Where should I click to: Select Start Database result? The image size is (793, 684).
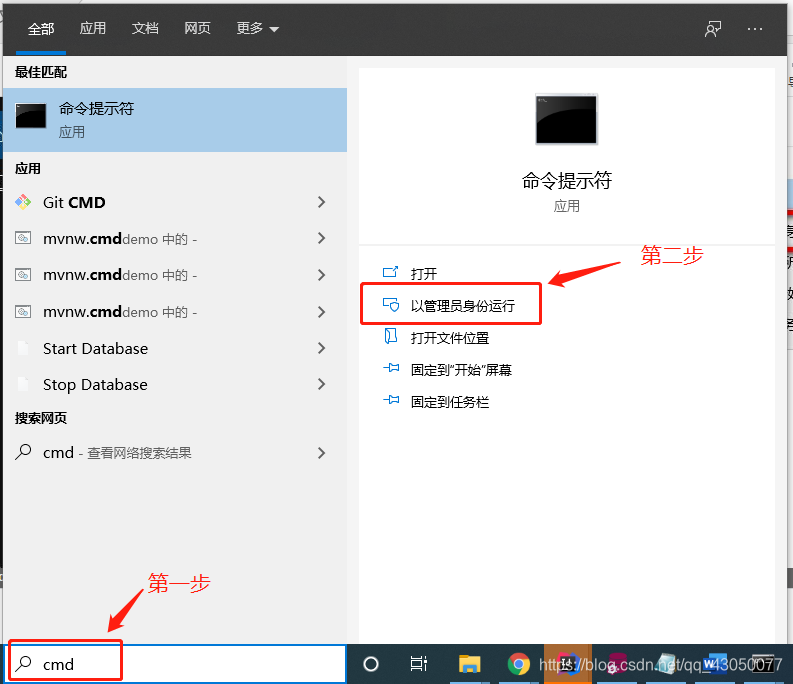175,348
